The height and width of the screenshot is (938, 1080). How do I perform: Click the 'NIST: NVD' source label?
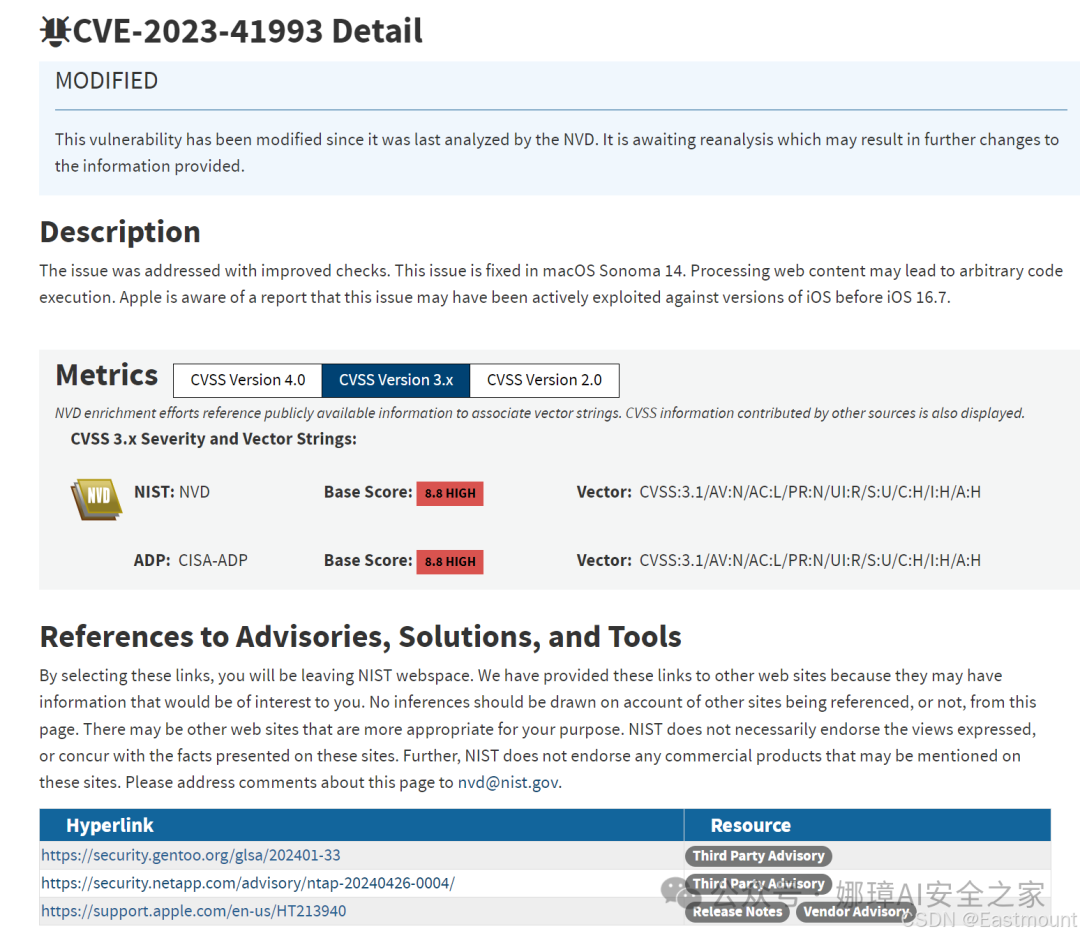[x=172, y=492]
